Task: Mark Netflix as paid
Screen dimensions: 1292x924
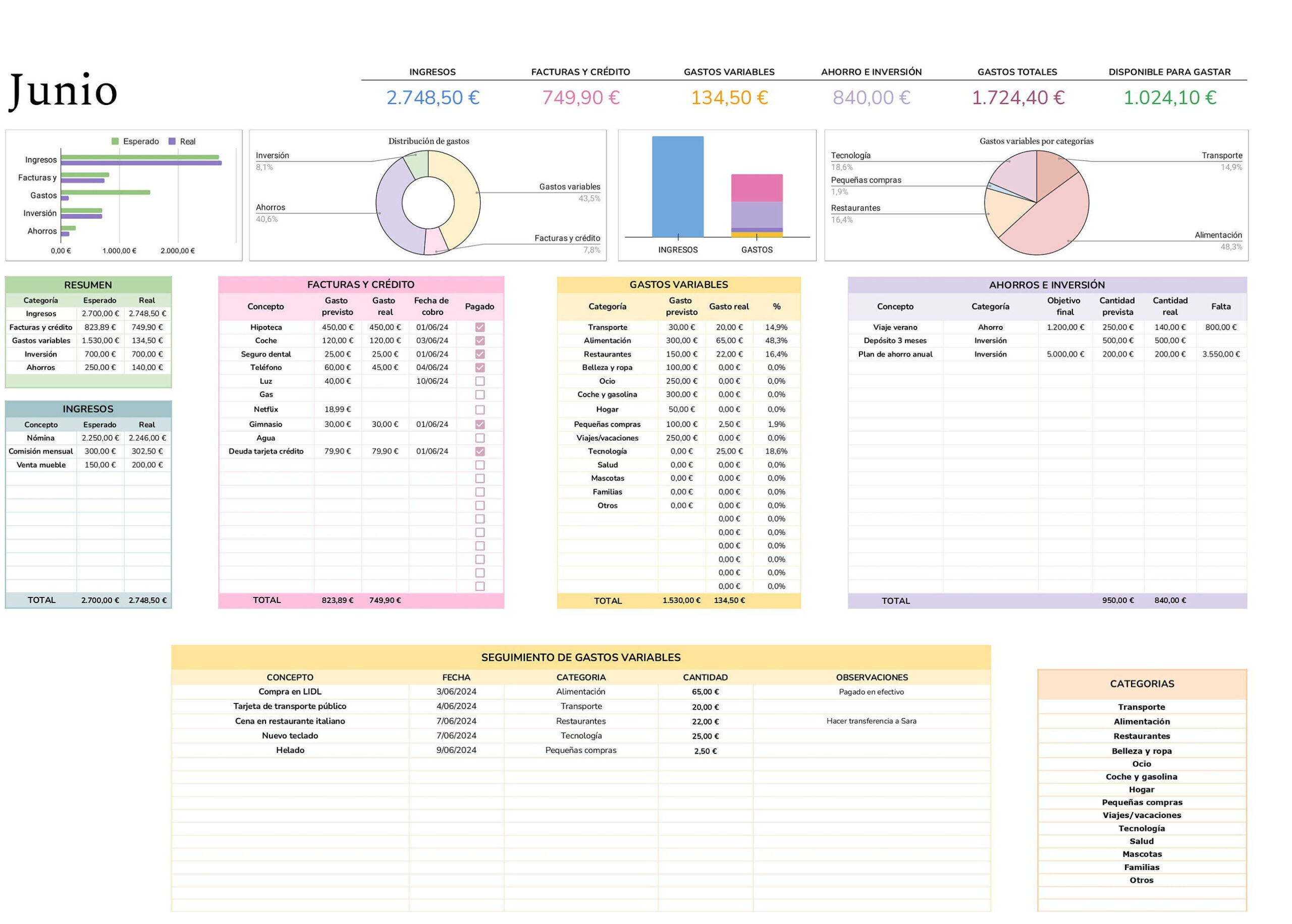Action: pyautogui.click(x=479, y=409)
